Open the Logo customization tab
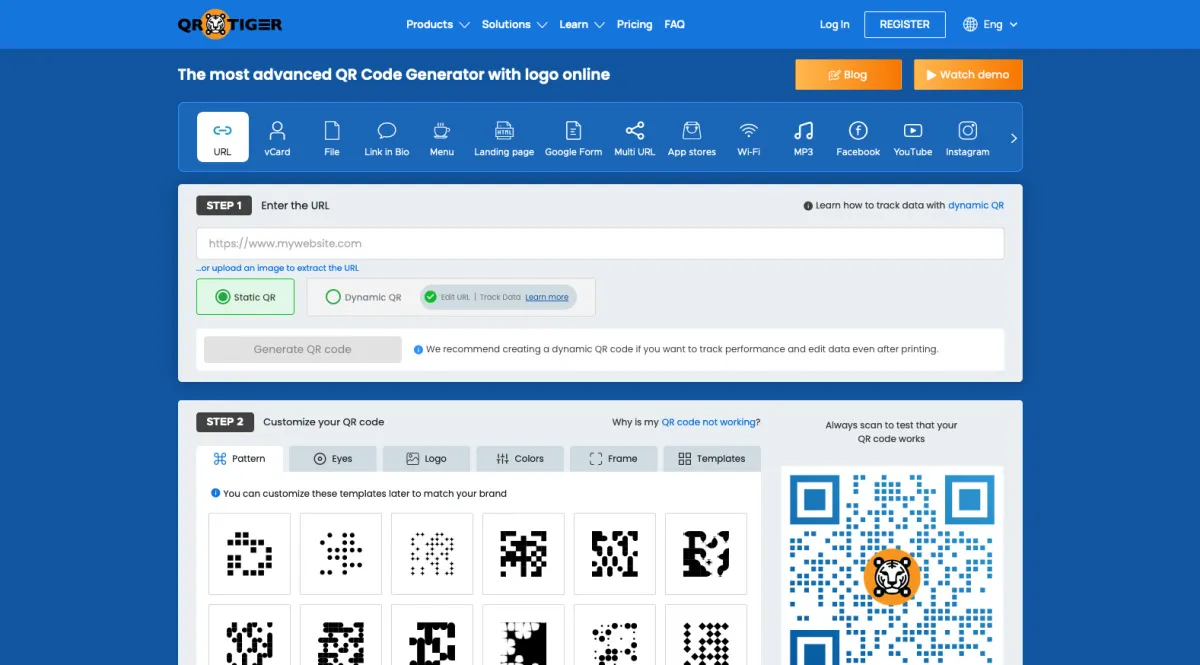 tap(427, 459)
